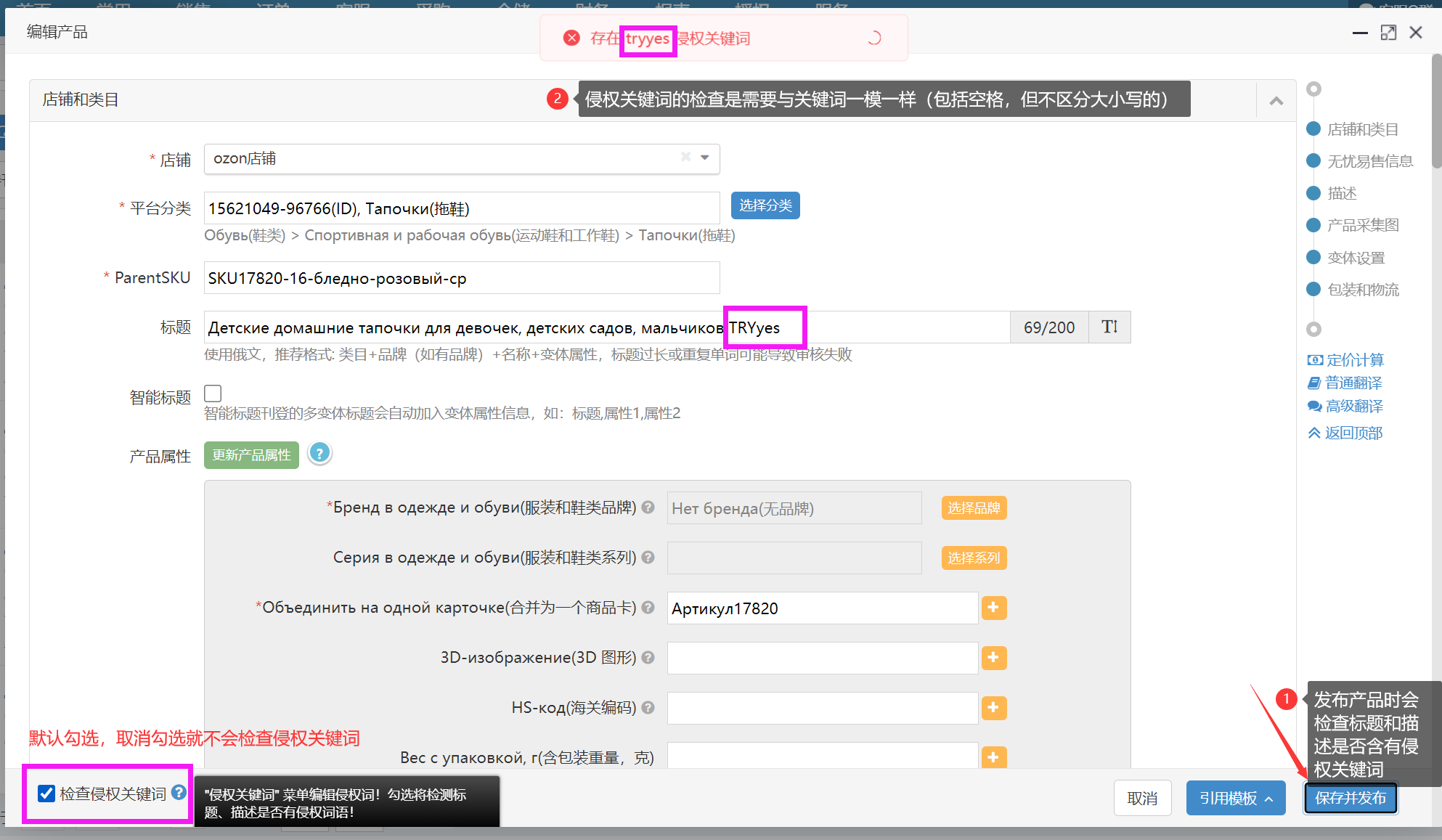This screenshot has width=1442, height=840.
Task: Enable the 智能标题 checkbox
Action: (x=213, y=394)
